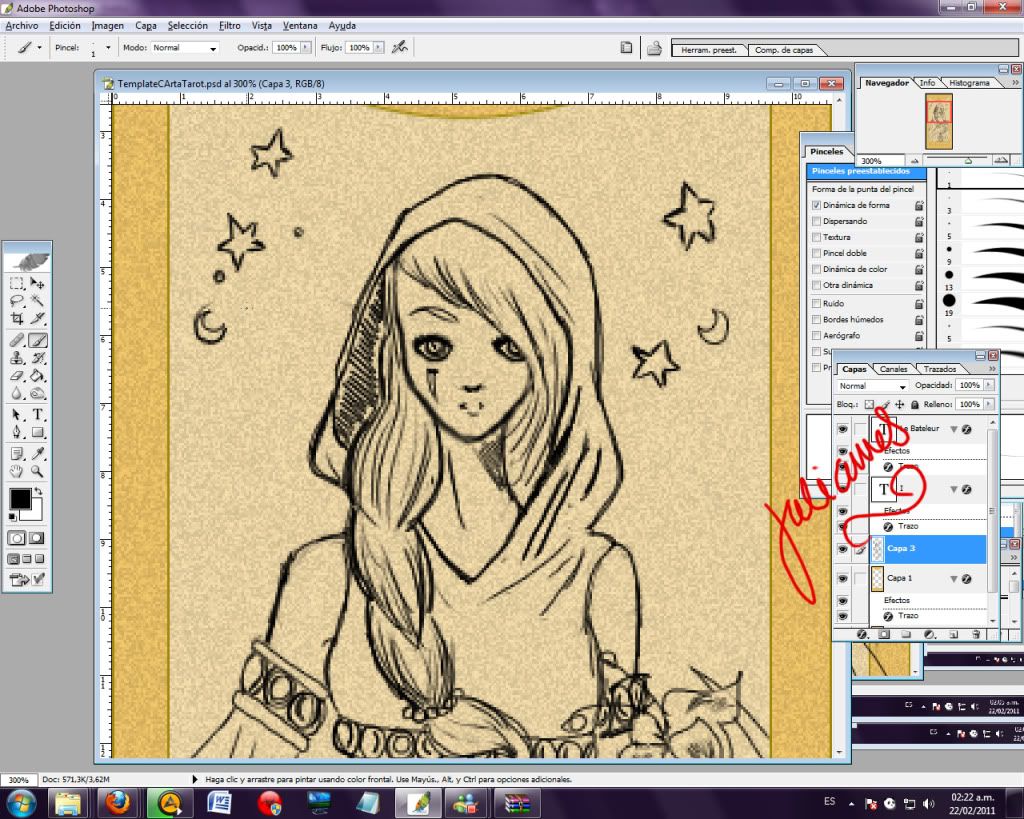Select the Lasso tool
Screen dimensions: 1024x819
[17, 301]
